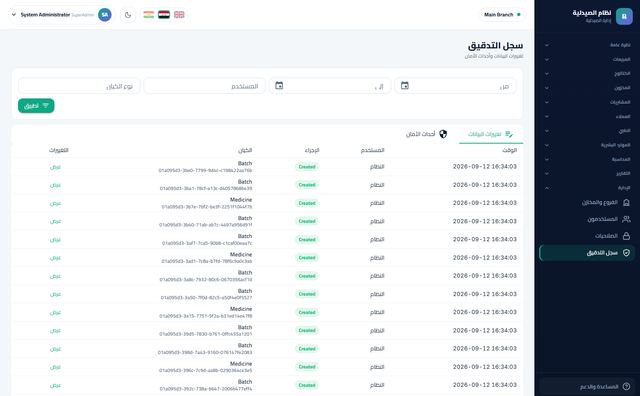
Task: Expand the المشتريات purchases sidebar section
Action: point(587,102)
